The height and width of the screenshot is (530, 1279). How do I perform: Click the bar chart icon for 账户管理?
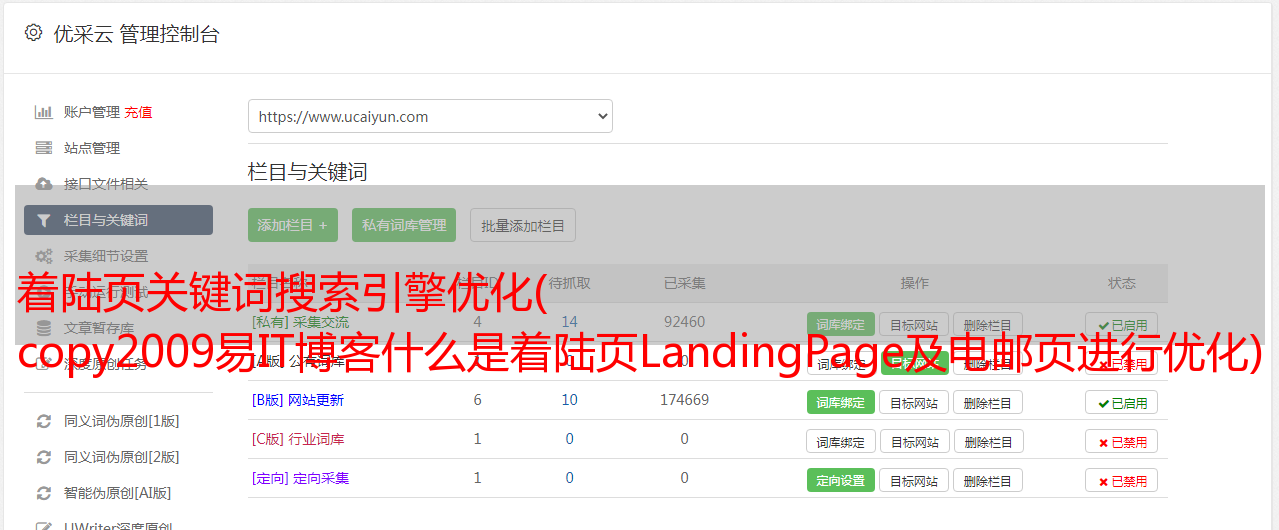[x=44, y=112]
